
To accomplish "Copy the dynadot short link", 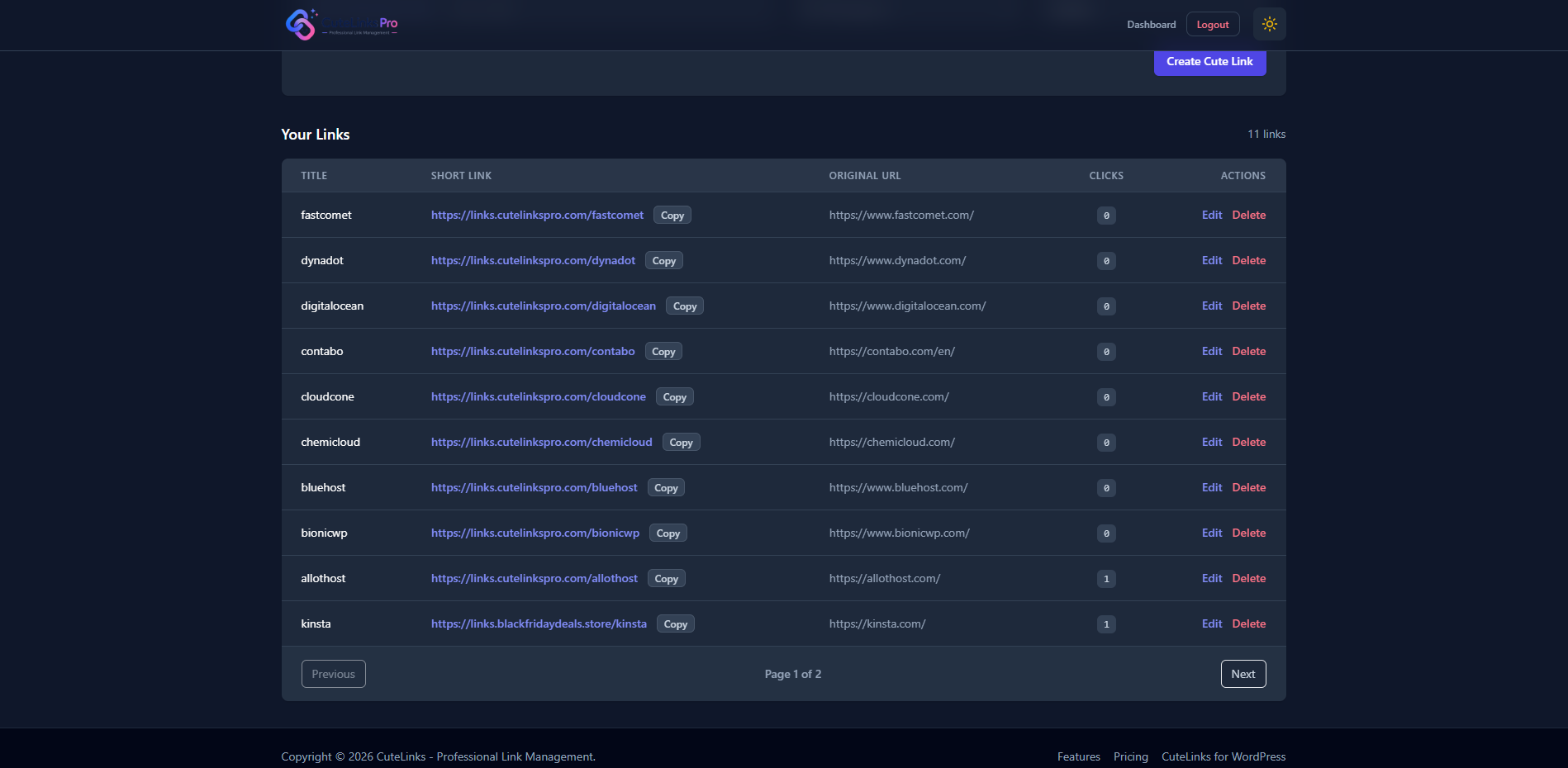I will coord(664,261).
